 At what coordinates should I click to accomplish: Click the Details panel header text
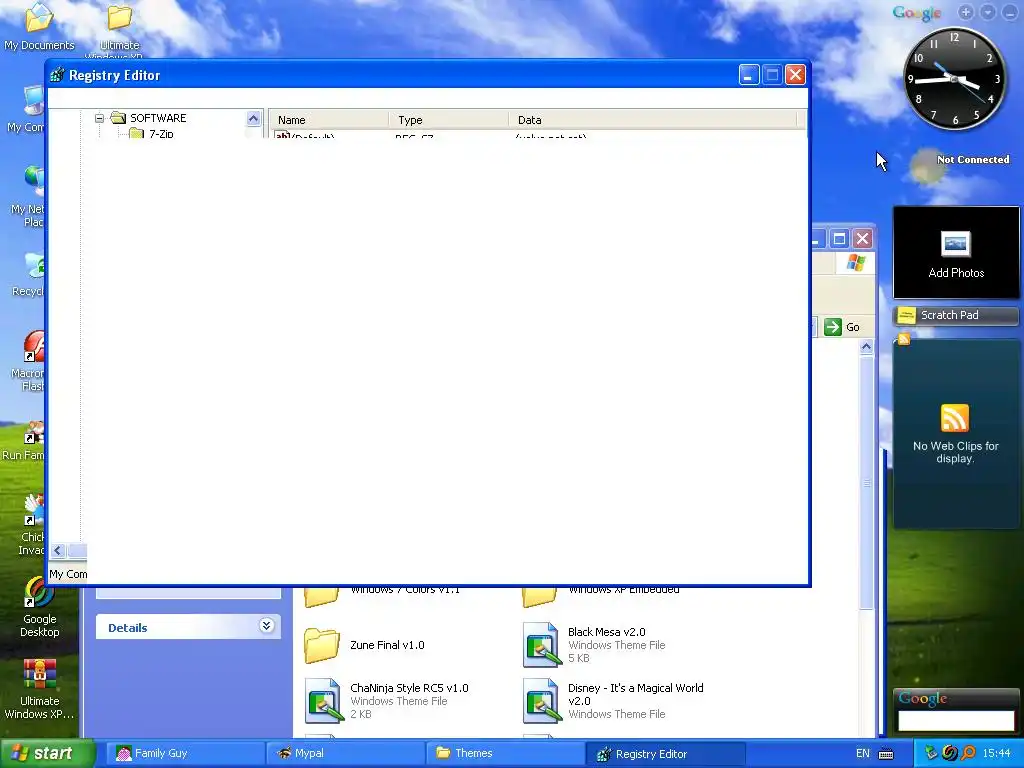127,628
